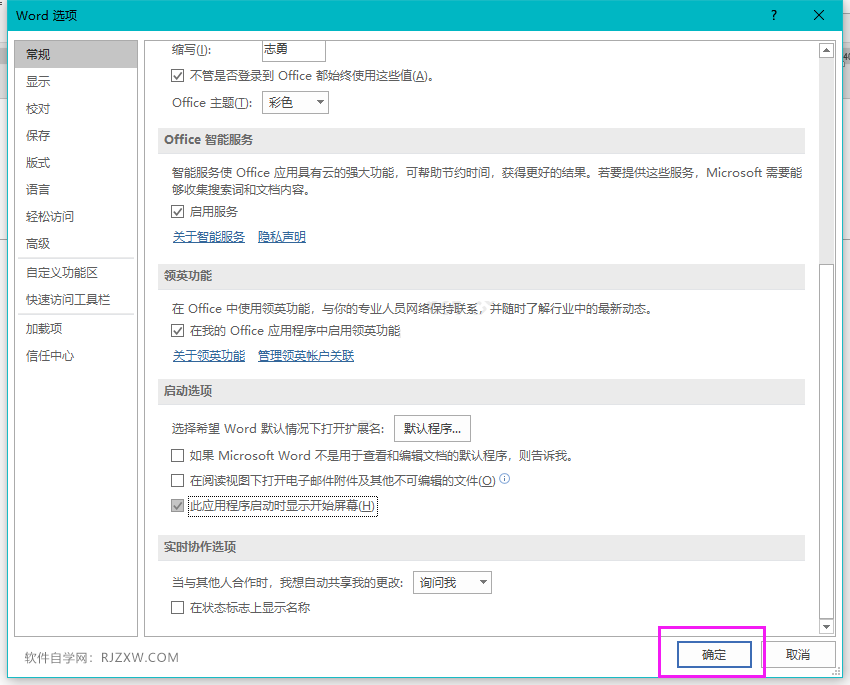850x685 pixels.
Task: Click inside the 缩写 abbreviation text field
Action: pos(293,48)
